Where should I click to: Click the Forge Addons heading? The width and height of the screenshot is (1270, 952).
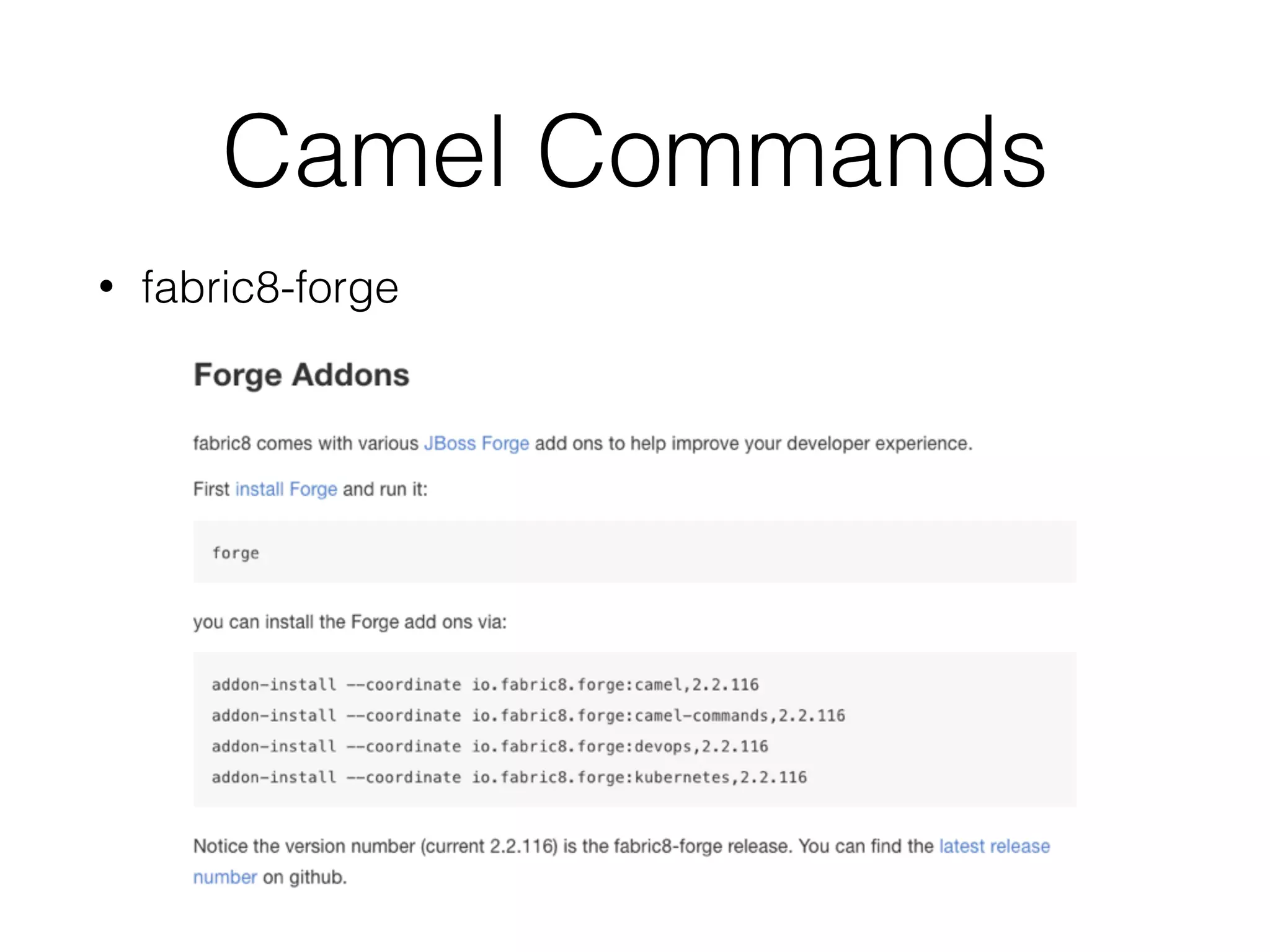point(301,375)
